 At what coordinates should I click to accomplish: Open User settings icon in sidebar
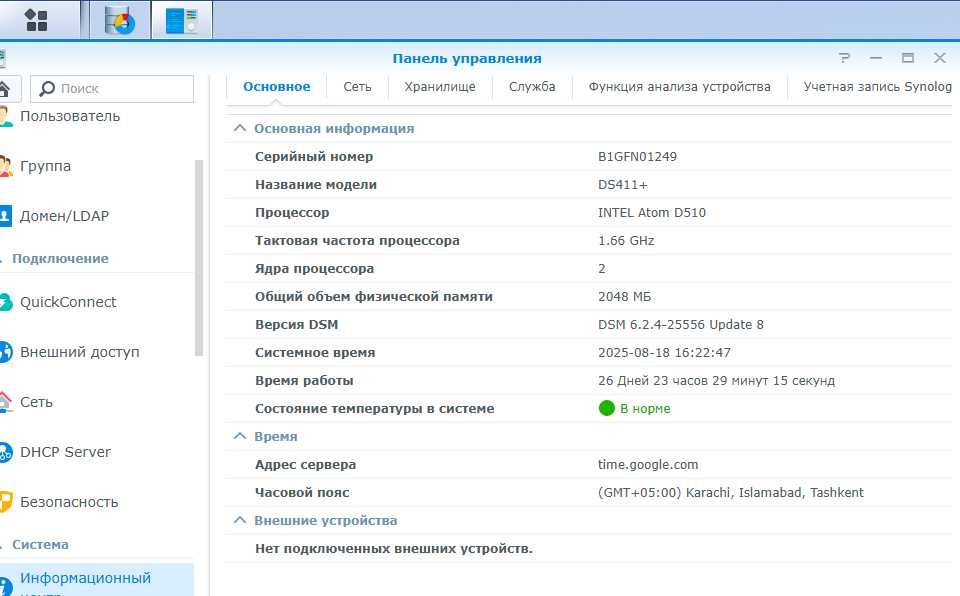[5, 116]
